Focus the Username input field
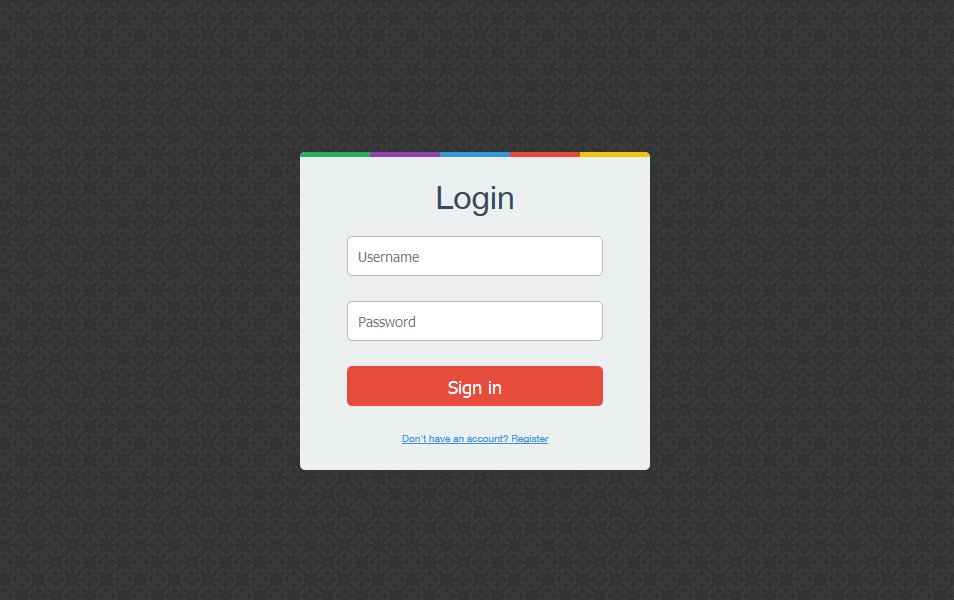This screenshot has width=954, height=600. (x=475, y=256)
